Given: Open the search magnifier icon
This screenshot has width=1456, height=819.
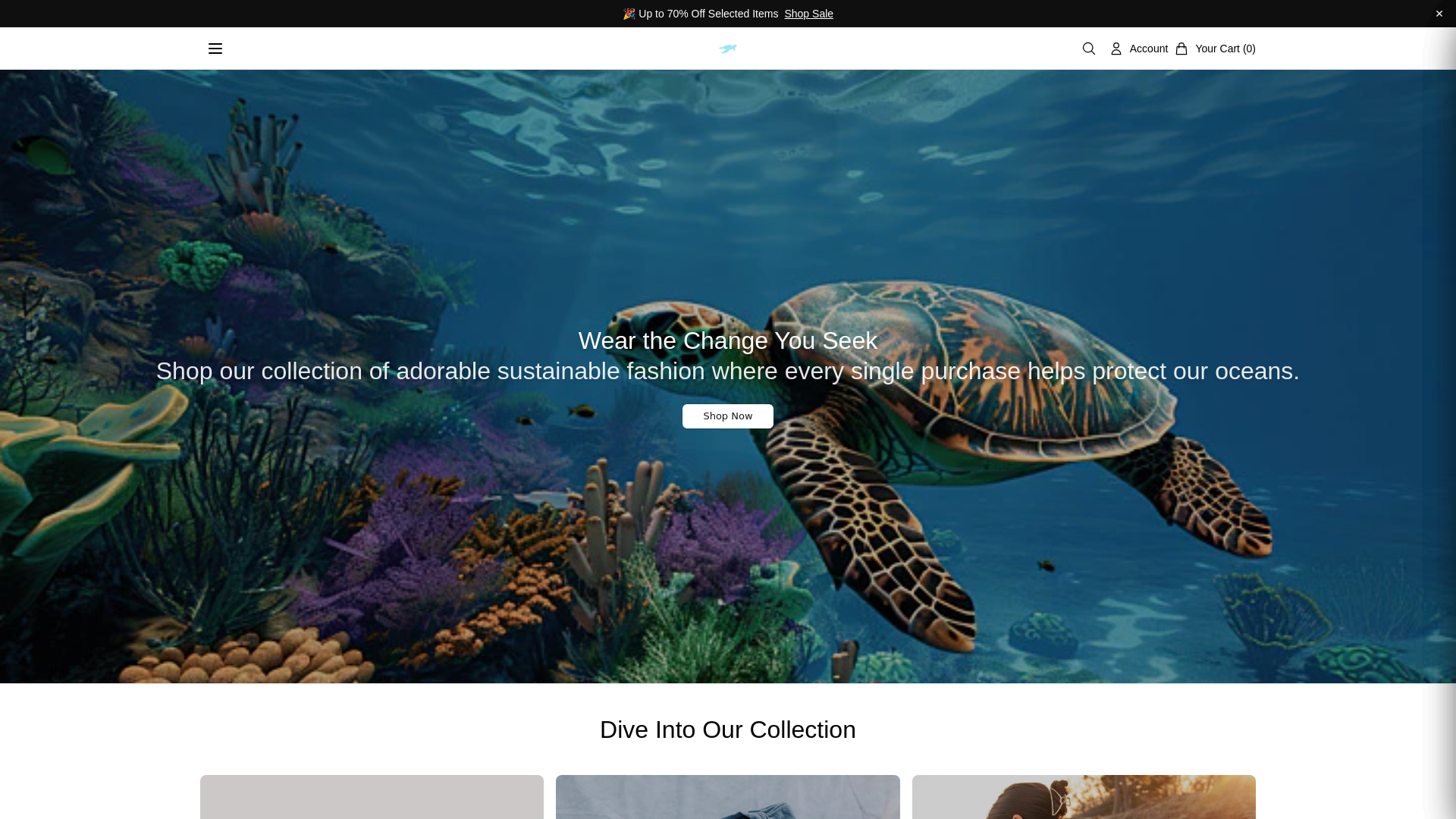Looking at the screenshot, I should point(1089,49).
